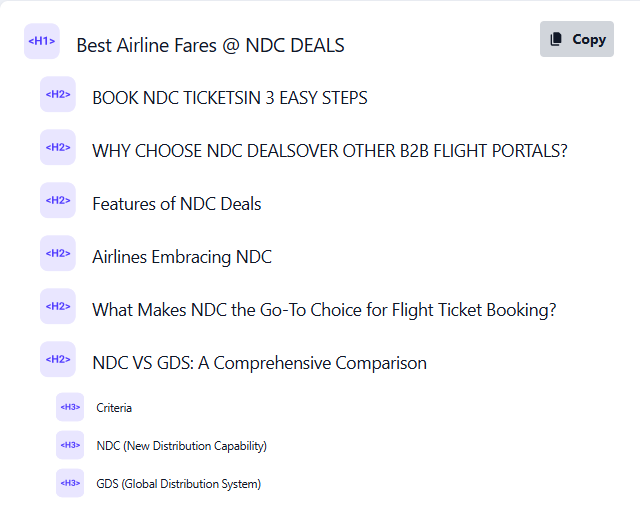Click H2 badge beside 'BOOK NDC TICKETSIN 3 EASY STEPS'
This screenshot has width=640, height=507.
pos(58,94)
